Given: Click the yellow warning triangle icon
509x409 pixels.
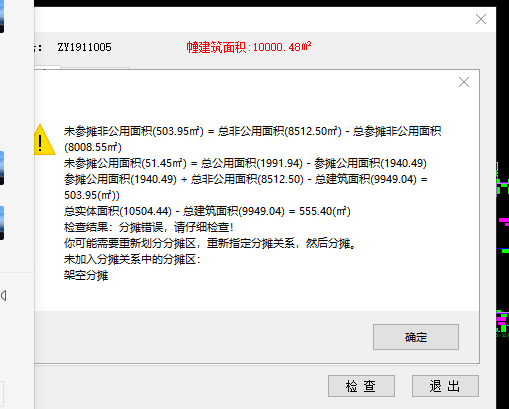Looking at the screenshot, I should click(x=44, y=140).
